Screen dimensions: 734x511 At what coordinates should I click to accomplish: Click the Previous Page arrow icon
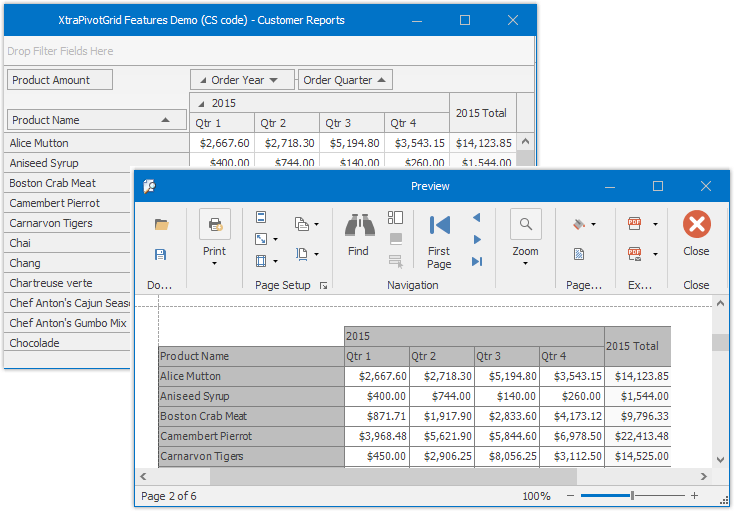[477, 217]
